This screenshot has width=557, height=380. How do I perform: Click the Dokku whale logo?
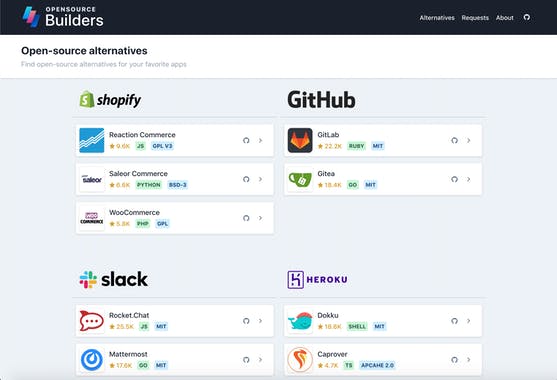click(300, 321)
